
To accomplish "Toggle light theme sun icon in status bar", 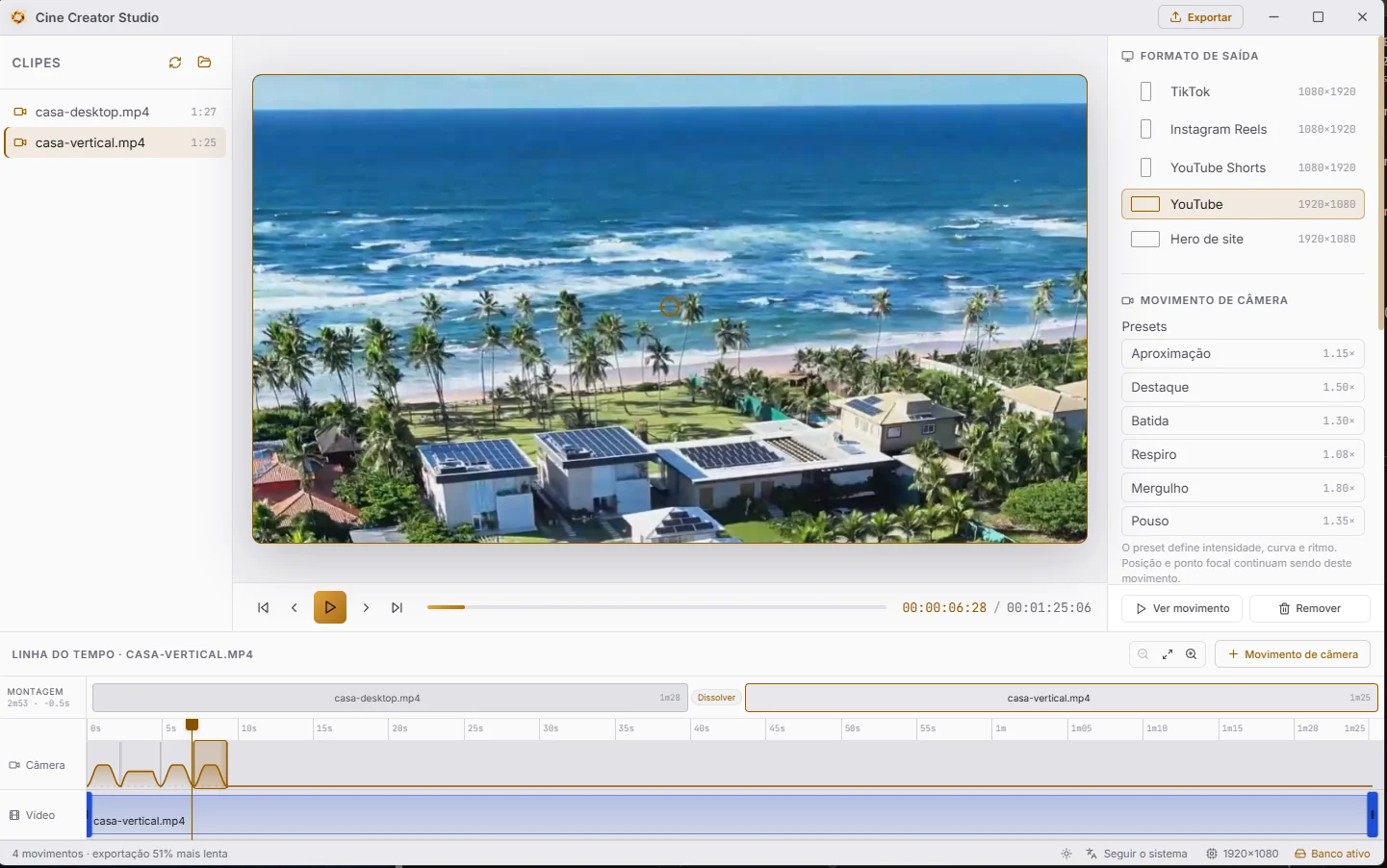I will tap(1066, 854).
